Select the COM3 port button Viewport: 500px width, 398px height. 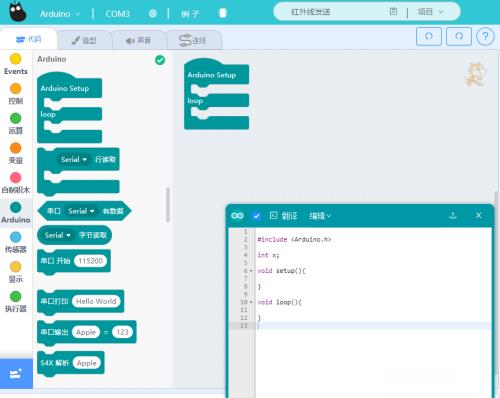[117, 14]
